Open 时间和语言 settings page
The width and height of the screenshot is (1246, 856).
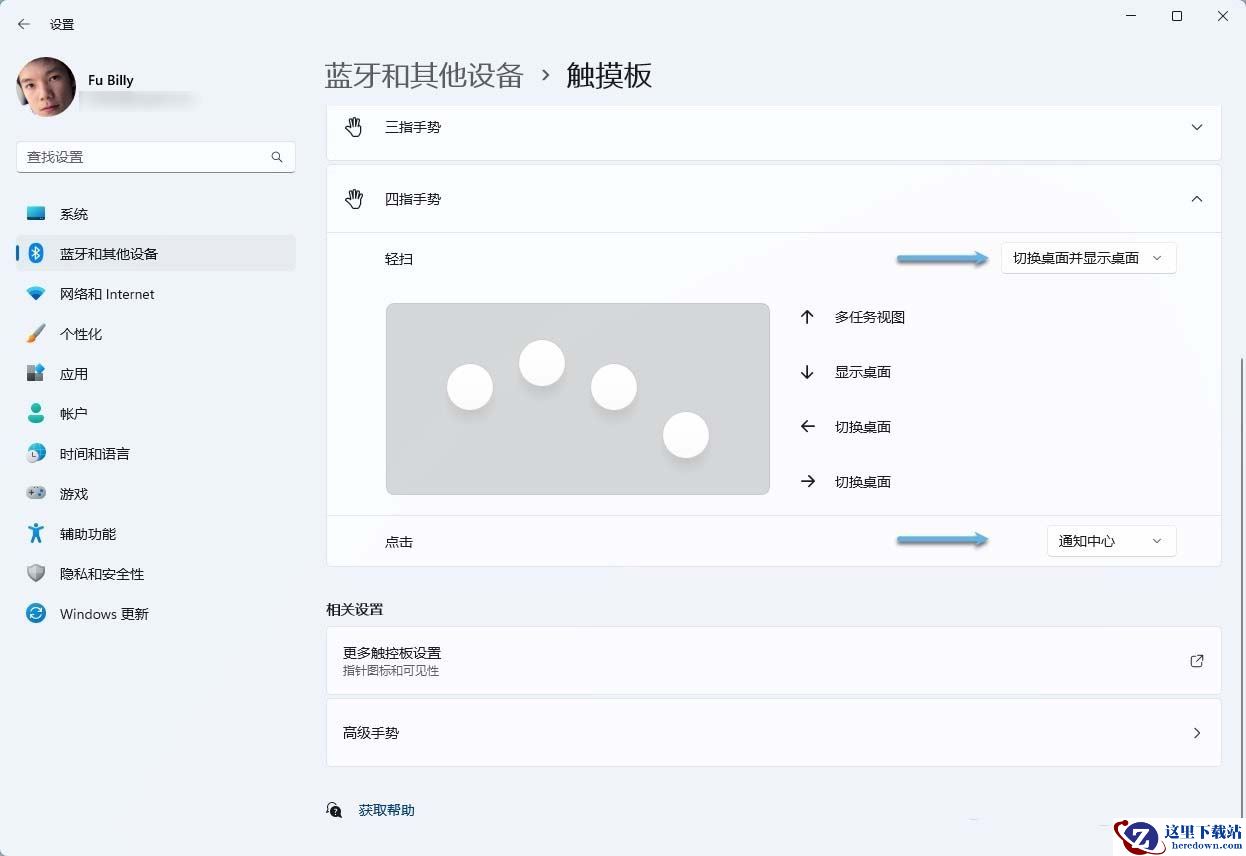156,454
